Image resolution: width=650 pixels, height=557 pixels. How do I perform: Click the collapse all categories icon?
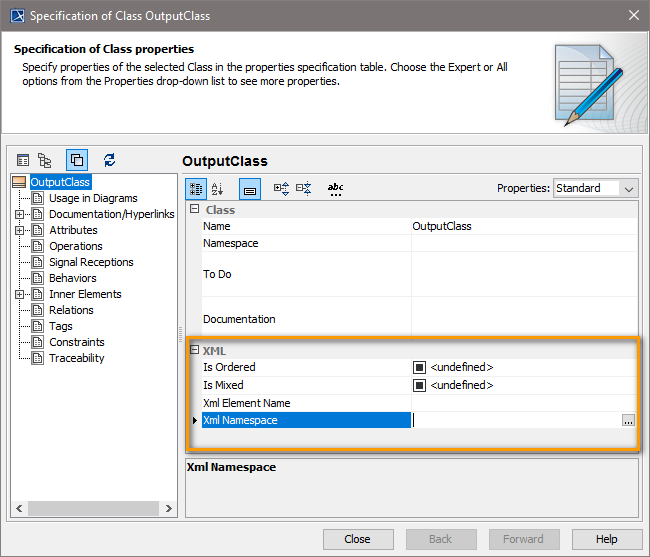pos(304,188)
